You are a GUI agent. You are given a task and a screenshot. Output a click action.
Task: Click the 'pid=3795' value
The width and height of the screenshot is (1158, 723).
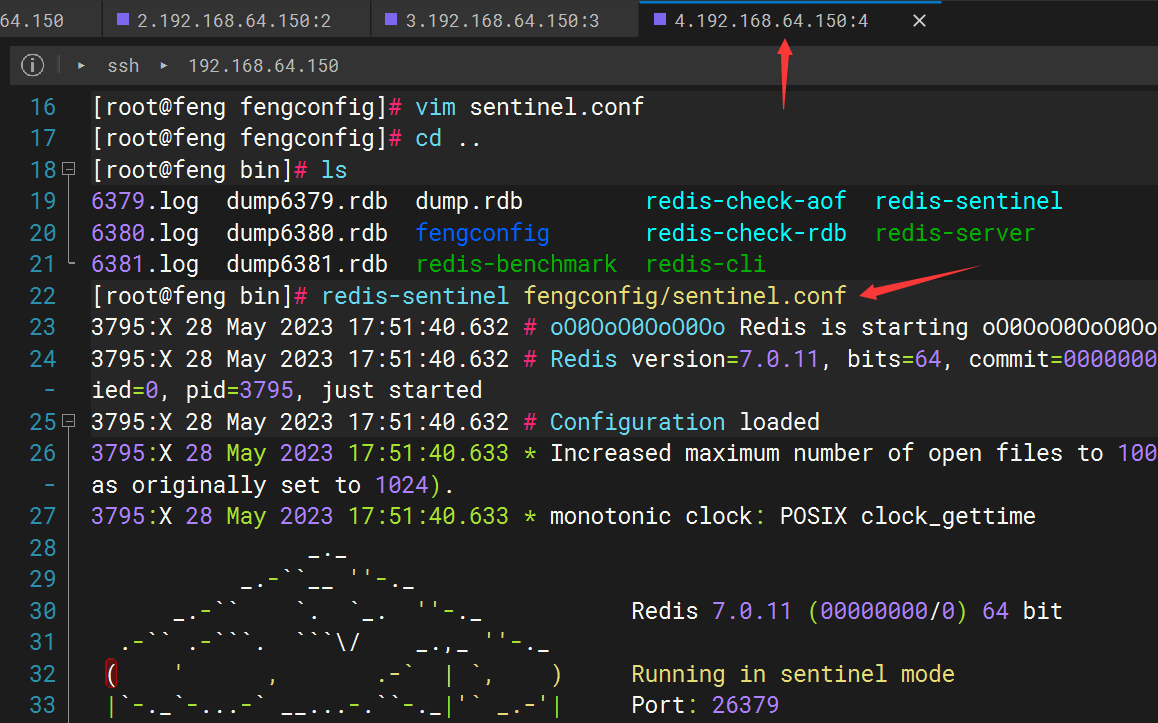click(239, 390)
